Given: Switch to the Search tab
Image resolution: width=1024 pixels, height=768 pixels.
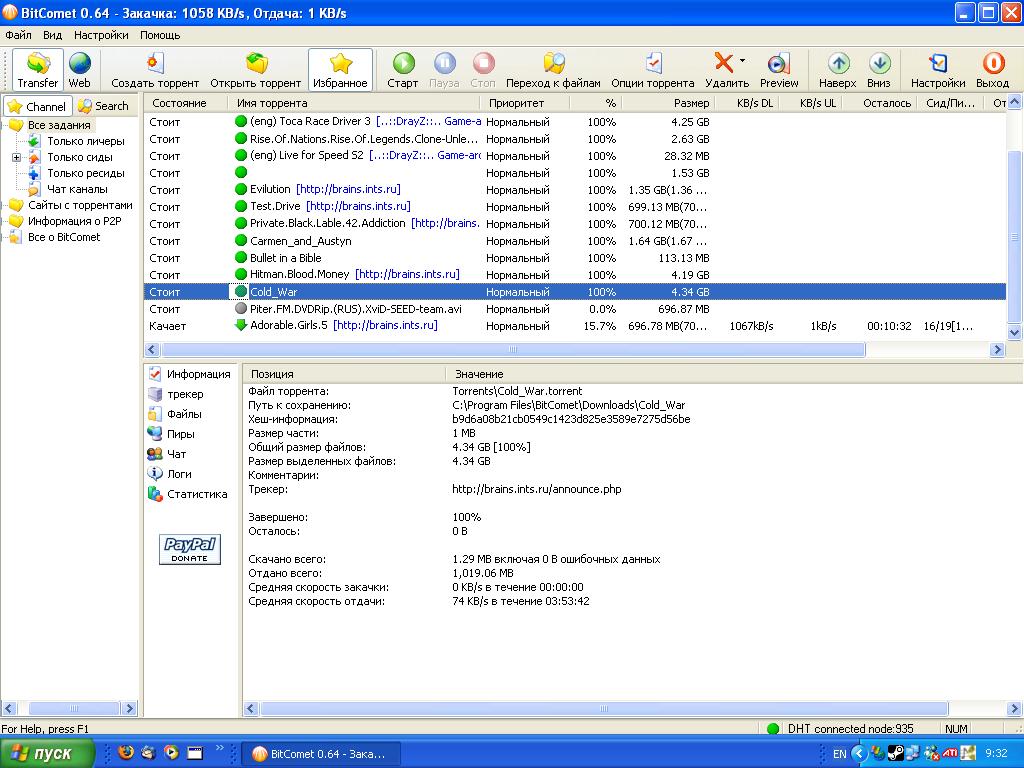Looking at the screenshot, I should click(x=104, y=106).
